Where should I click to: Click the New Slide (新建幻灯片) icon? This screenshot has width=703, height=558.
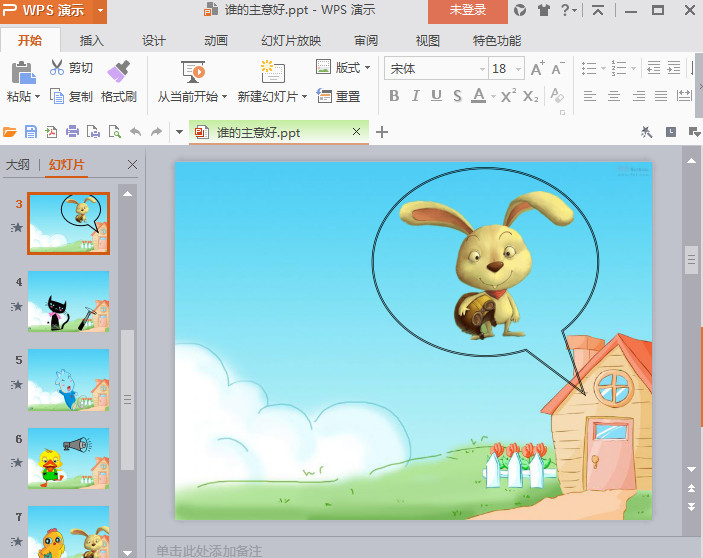tap(272, 72)
